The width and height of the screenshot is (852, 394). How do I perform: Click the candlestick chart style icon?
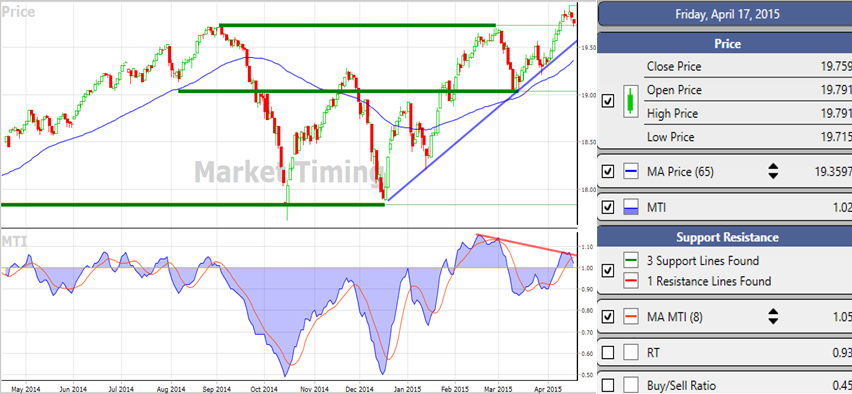point(630,101)
